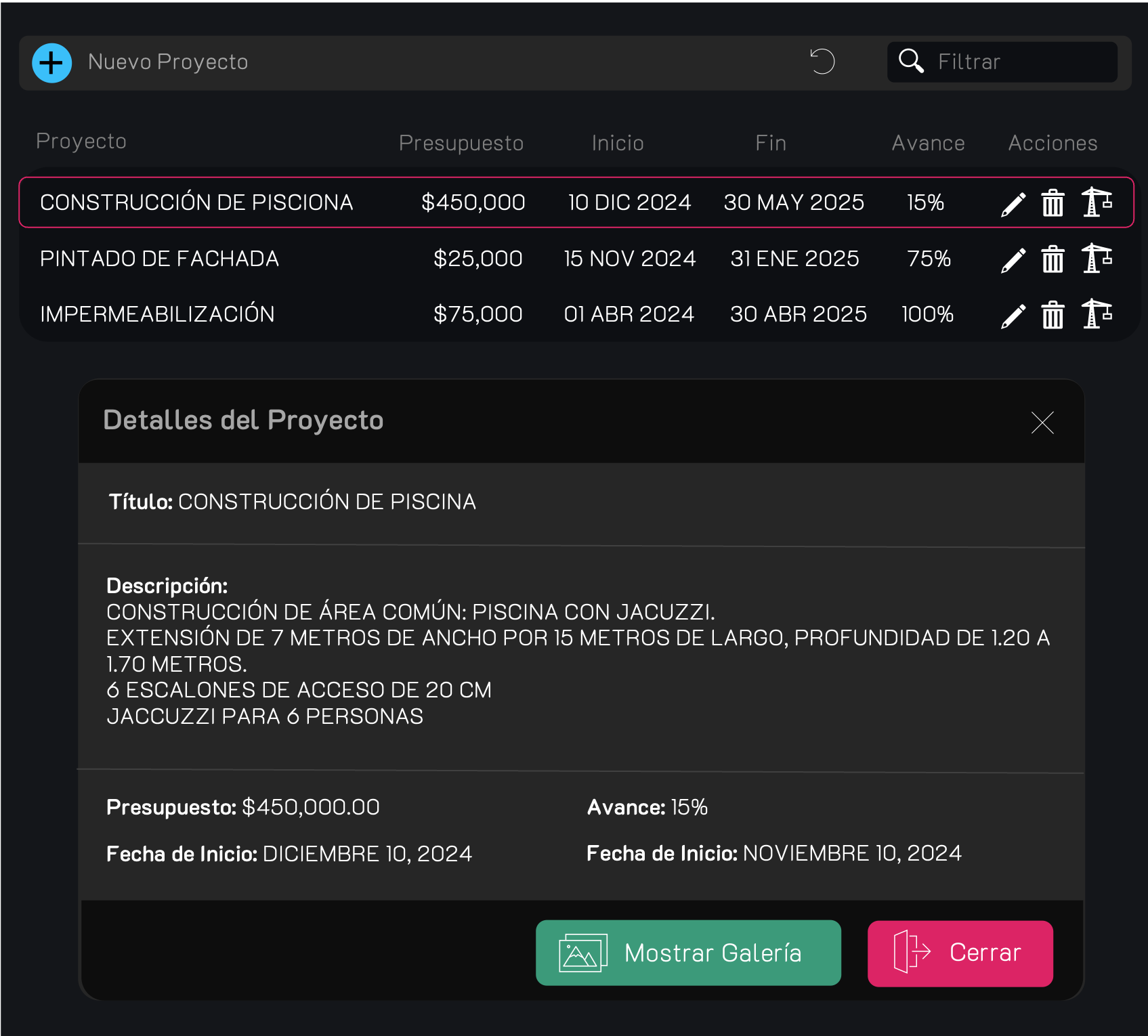Edit the Impermeabilización project
This screenshot has height=1036, width=1148.
[x=1013, y=316]
